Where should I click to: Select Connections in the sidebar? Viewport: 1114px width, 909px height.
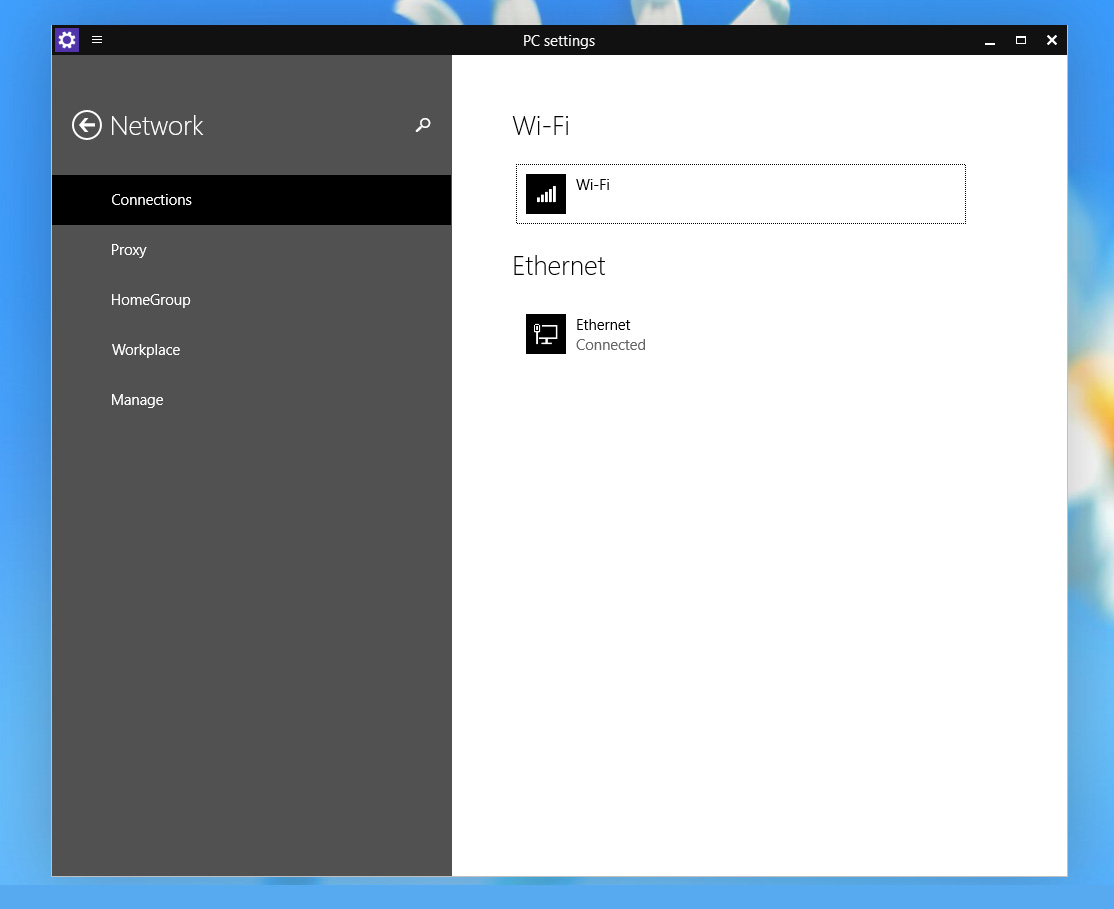(151, 200)
